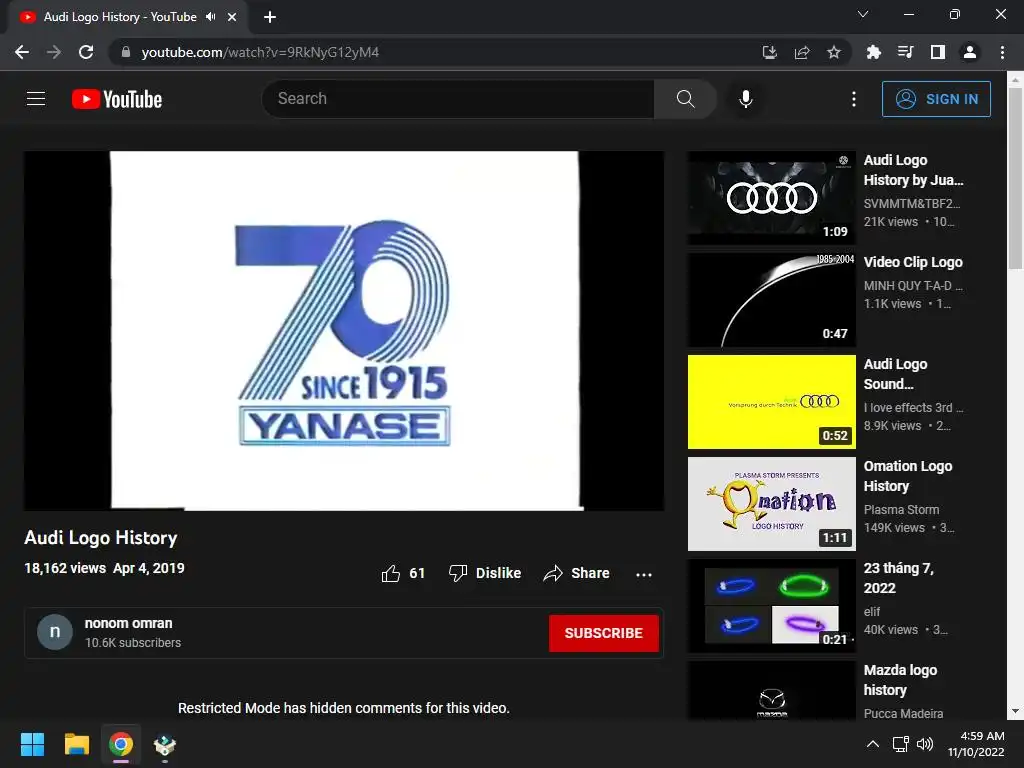Image resolution: width=1024 pixels, height=768 pixels.
Task: Click the 10.6K subscribers text
Action: tap(133, 643)
